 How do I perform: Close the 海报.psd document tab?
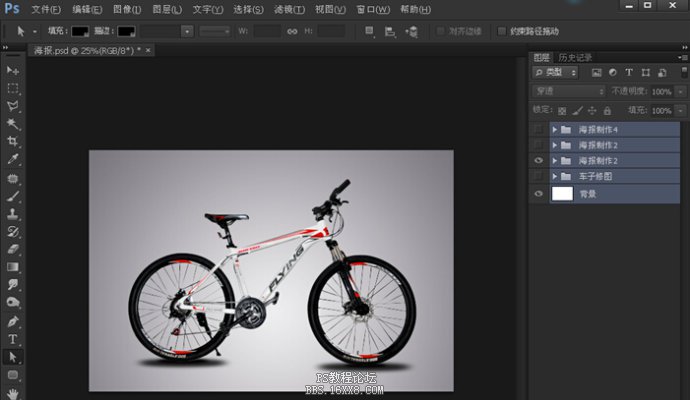(x=148, y=50)
